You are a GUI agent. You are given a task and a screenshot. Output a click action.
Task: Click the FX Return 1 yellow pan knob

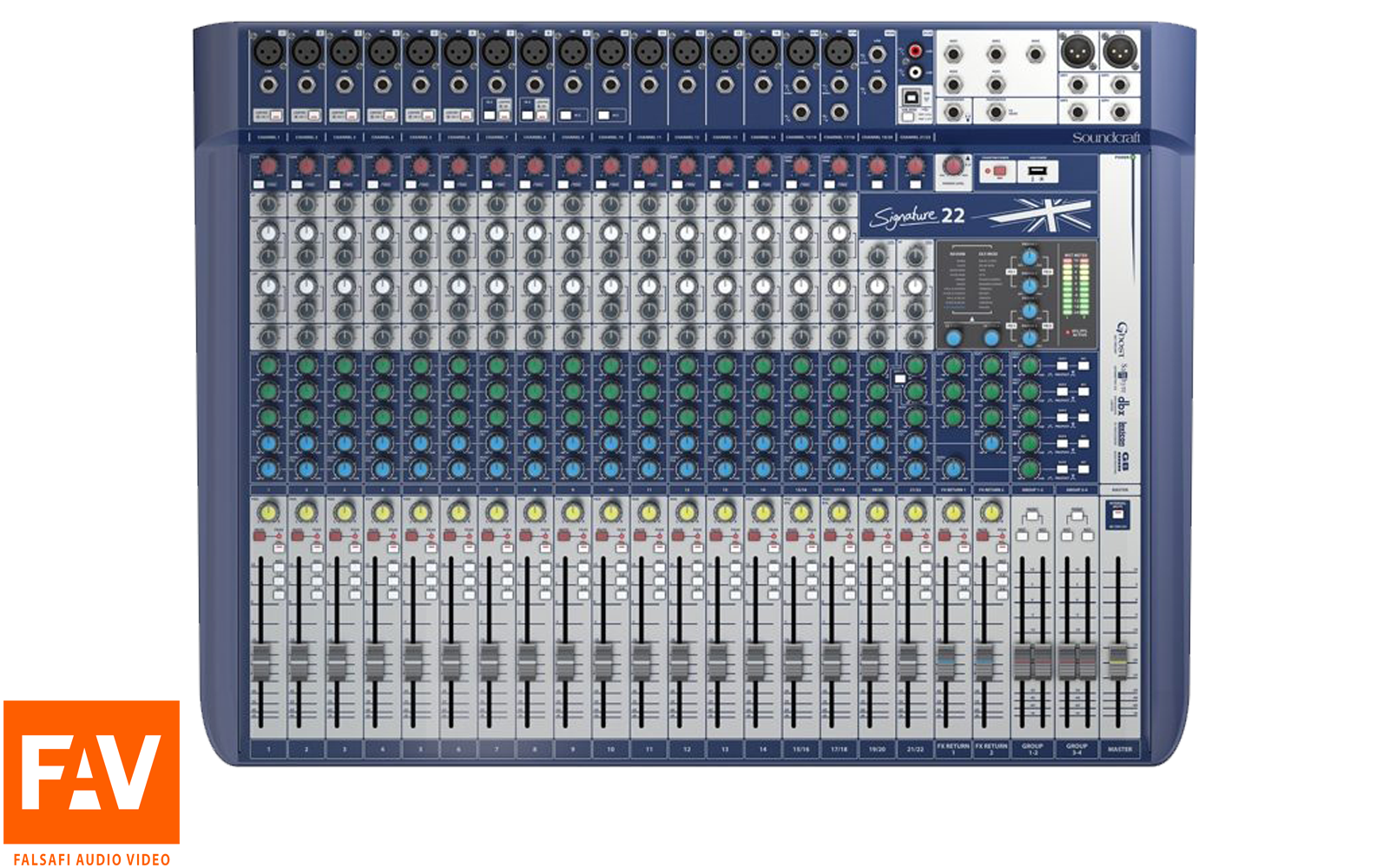coord(953,512)
